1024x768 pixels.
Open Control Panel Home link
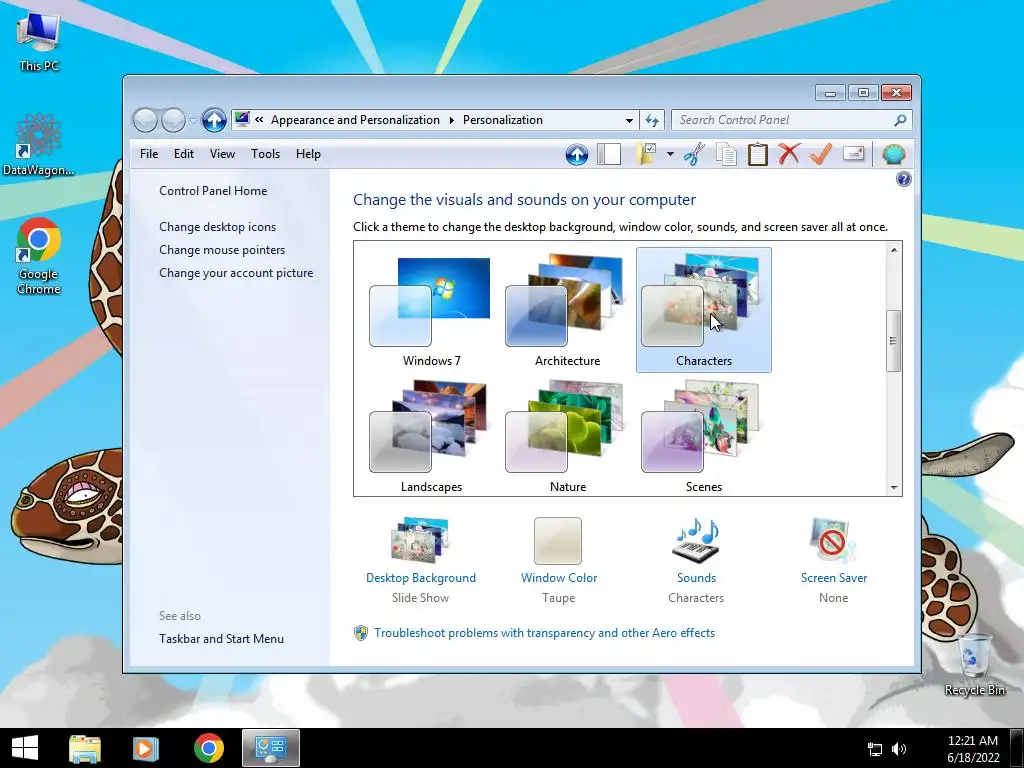pos(213,191)
